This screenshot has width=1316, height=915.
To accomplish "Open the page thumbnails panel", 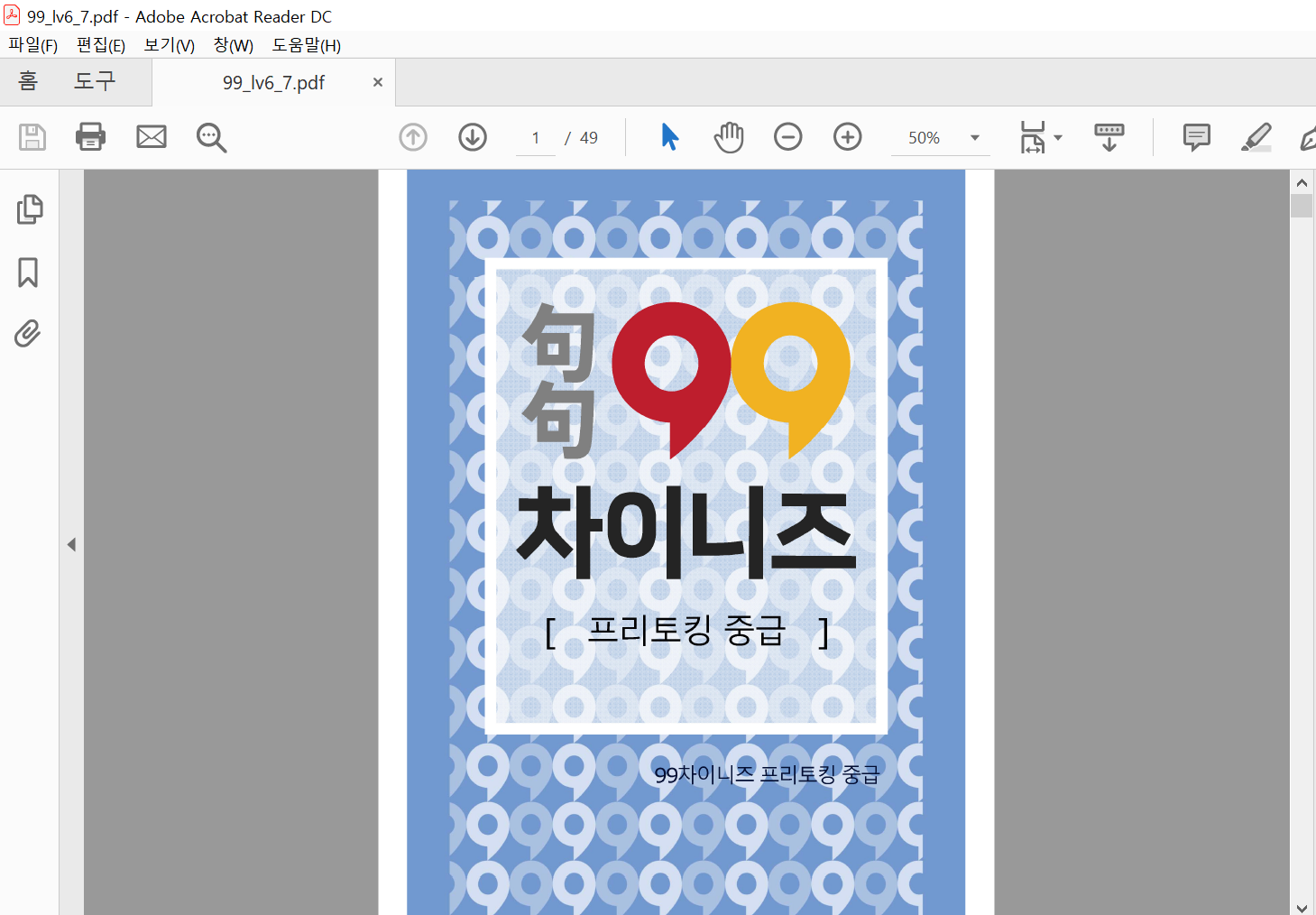I will coord(29,209).
